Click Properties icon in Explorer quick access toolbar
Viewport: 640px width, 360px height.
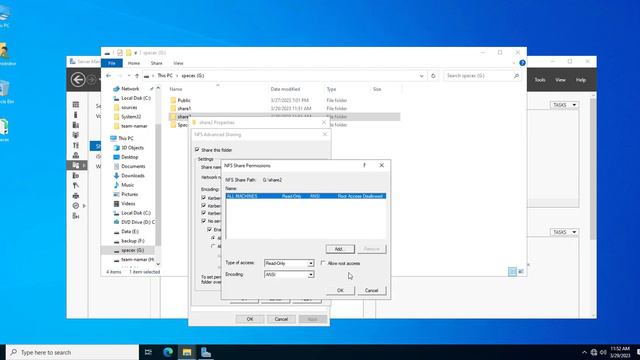120,53
